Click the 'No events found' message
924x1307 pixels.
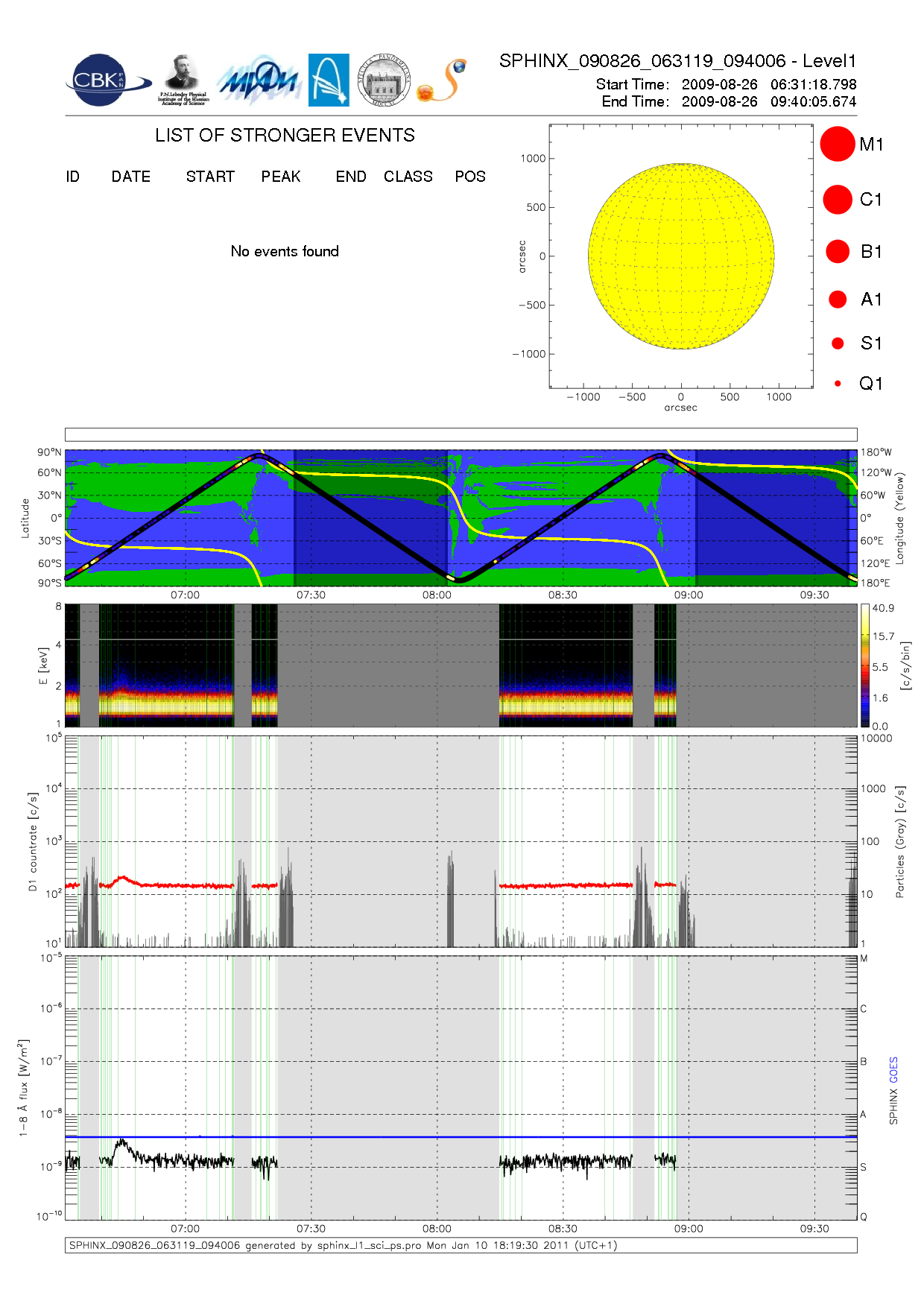(285, 252)
